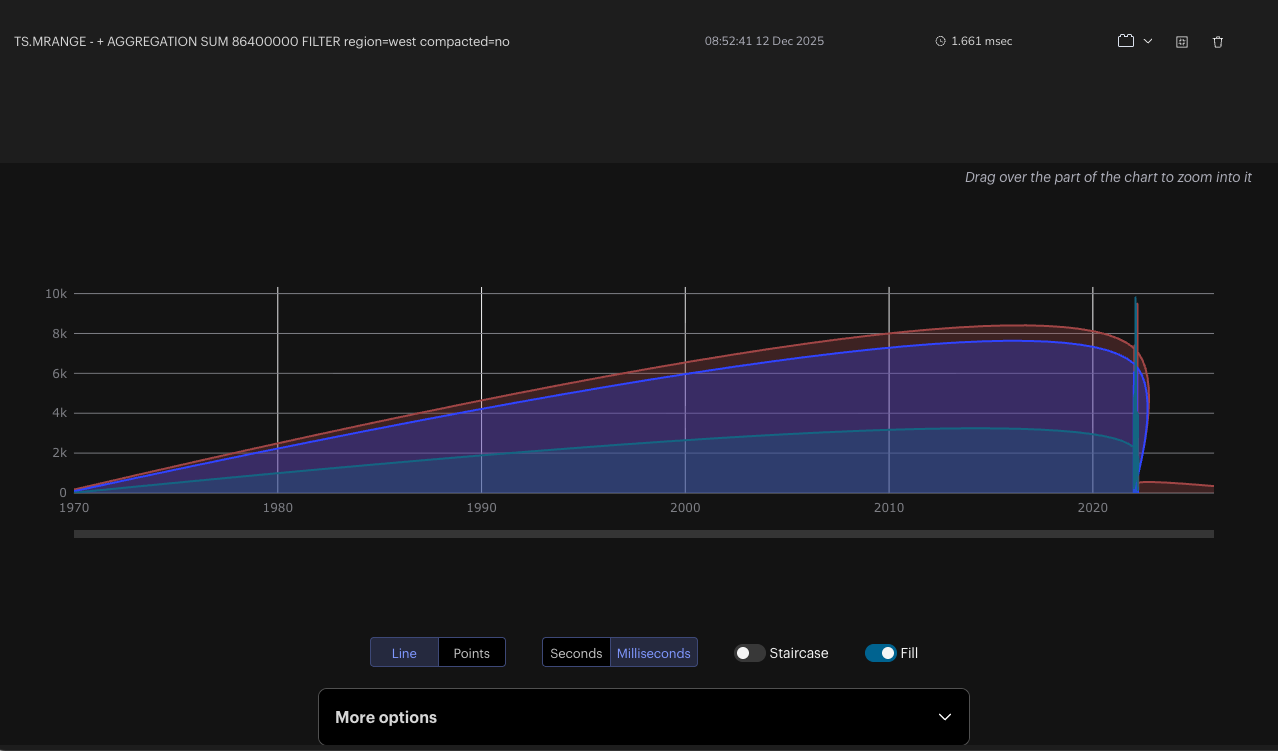Select Milliseconds time unit
This screenshot has width=1278, height=751.
[653, 653]
